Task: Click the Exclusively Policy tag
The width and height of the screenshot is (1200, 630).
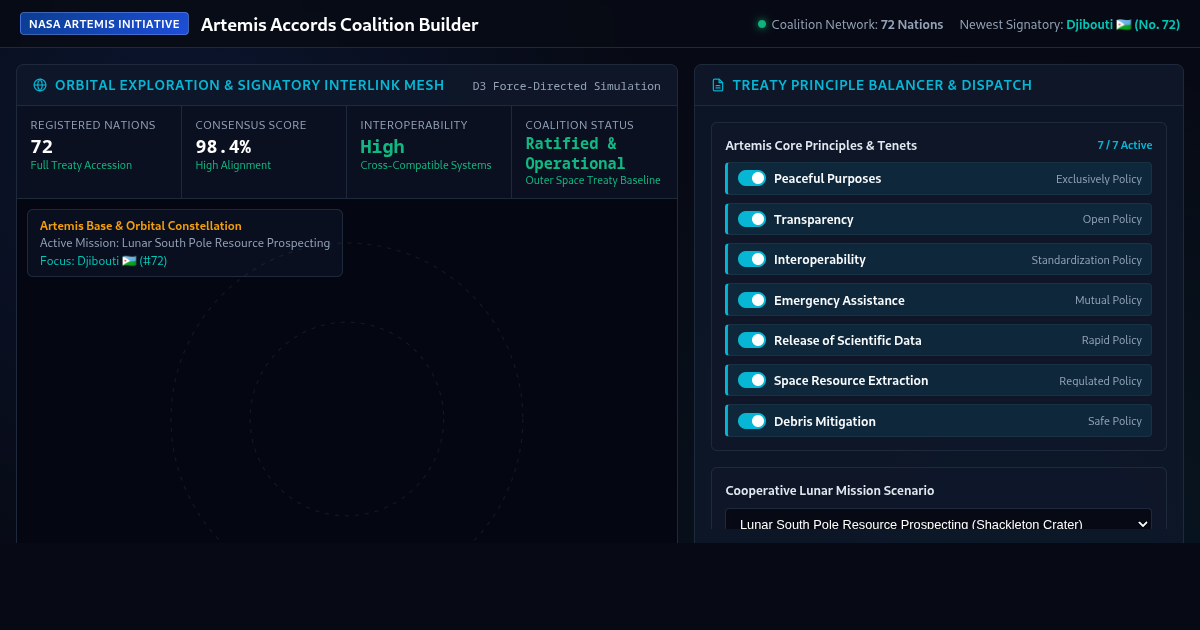Action: coord(1098,179)
